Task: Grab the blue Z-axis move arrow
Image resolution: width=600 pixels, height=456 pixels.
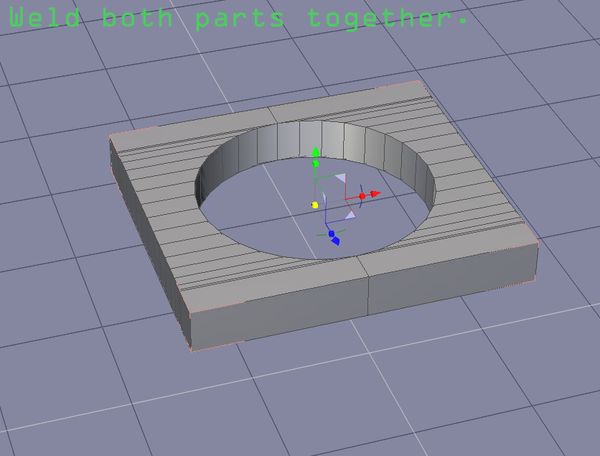Action: click(x=336, y=241)
